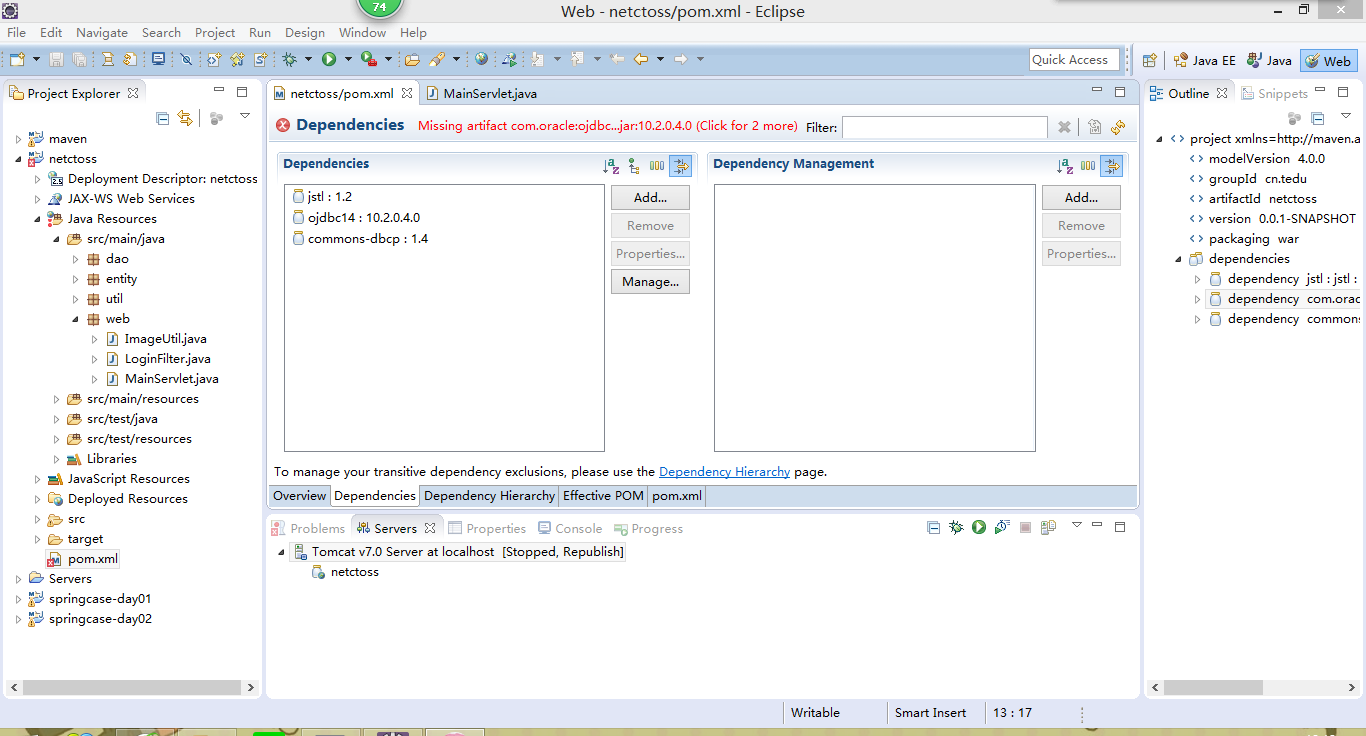Toggle Filter button in Dependency Management section
Image resolution: width=1366 pixels, height=736 pixels.
tap(1111, 166)
